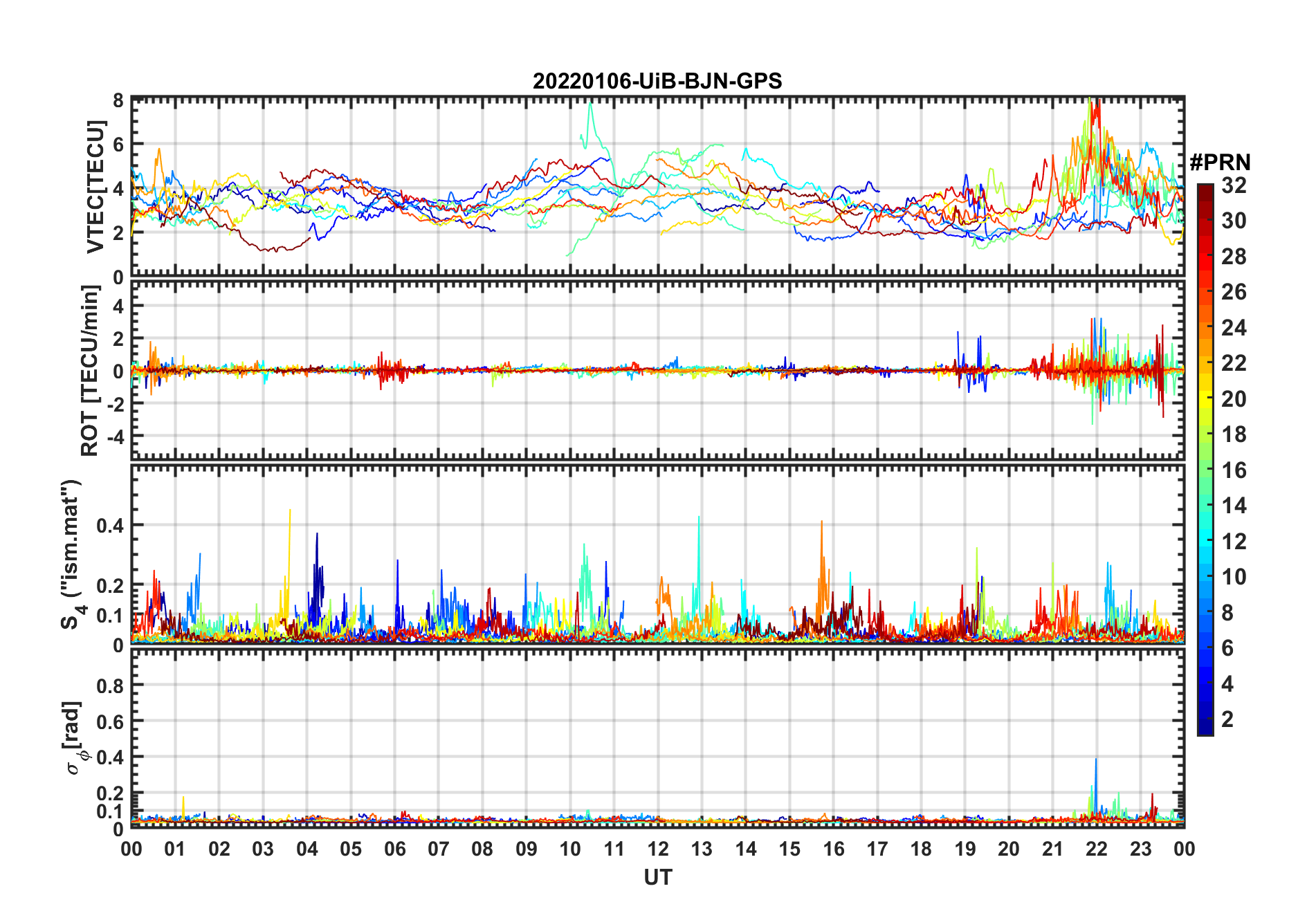This screenshot has height=920, width=1316.
Task: Click colorbar tick label 12
Action: point(1234,542)
